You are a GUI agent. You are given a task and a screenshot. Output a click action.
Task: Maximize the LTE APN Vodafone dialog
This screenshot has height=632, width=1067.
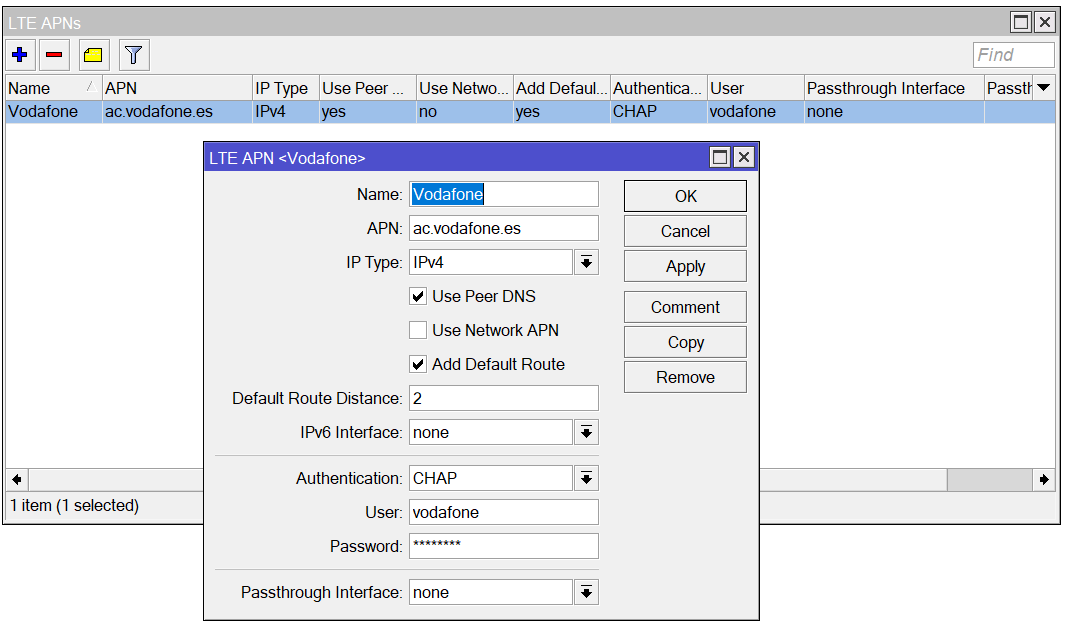(x=719, y=157)
